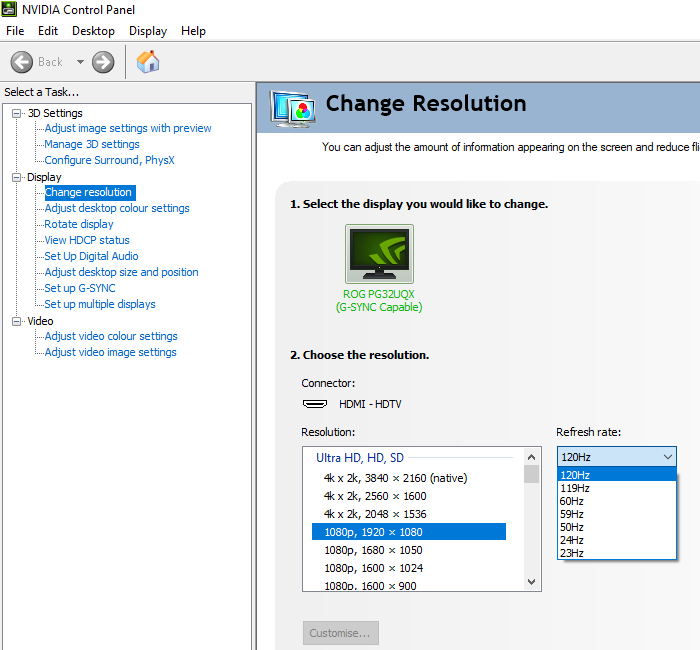Click the resolution list scroll up arrow
This screenshot has width=700, height=650.
pyautogui.click(x=531, y=457)
